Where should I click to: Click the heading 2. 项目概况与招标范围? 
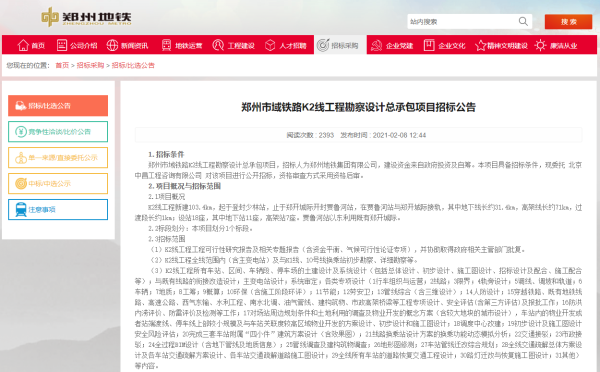pyautogui.click(x=184, y=186)
